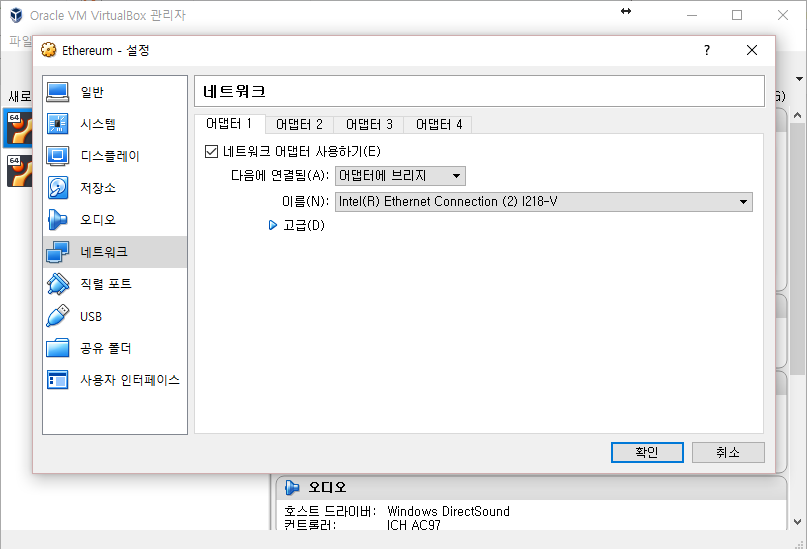807x549 pixels.
Task: Click the 다음에 연결됨(A) label
Action: pos(280,175)
